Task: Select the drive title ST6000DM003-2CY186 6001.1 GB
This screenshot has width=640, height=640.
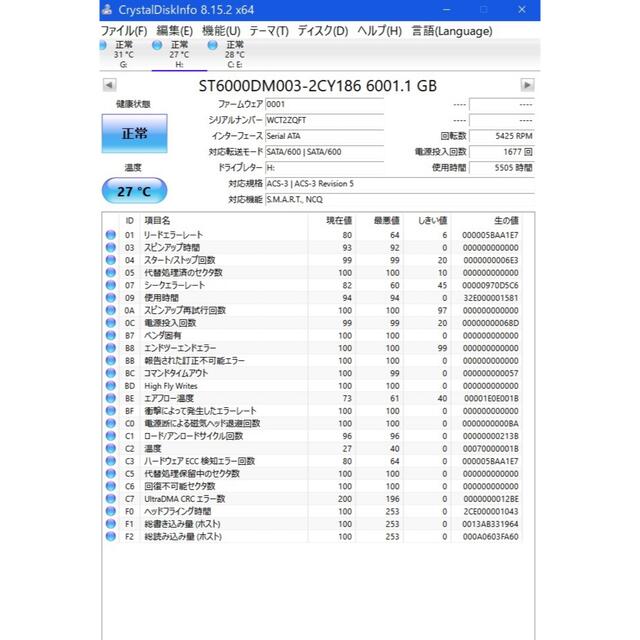Action: [x=318, y=86]
